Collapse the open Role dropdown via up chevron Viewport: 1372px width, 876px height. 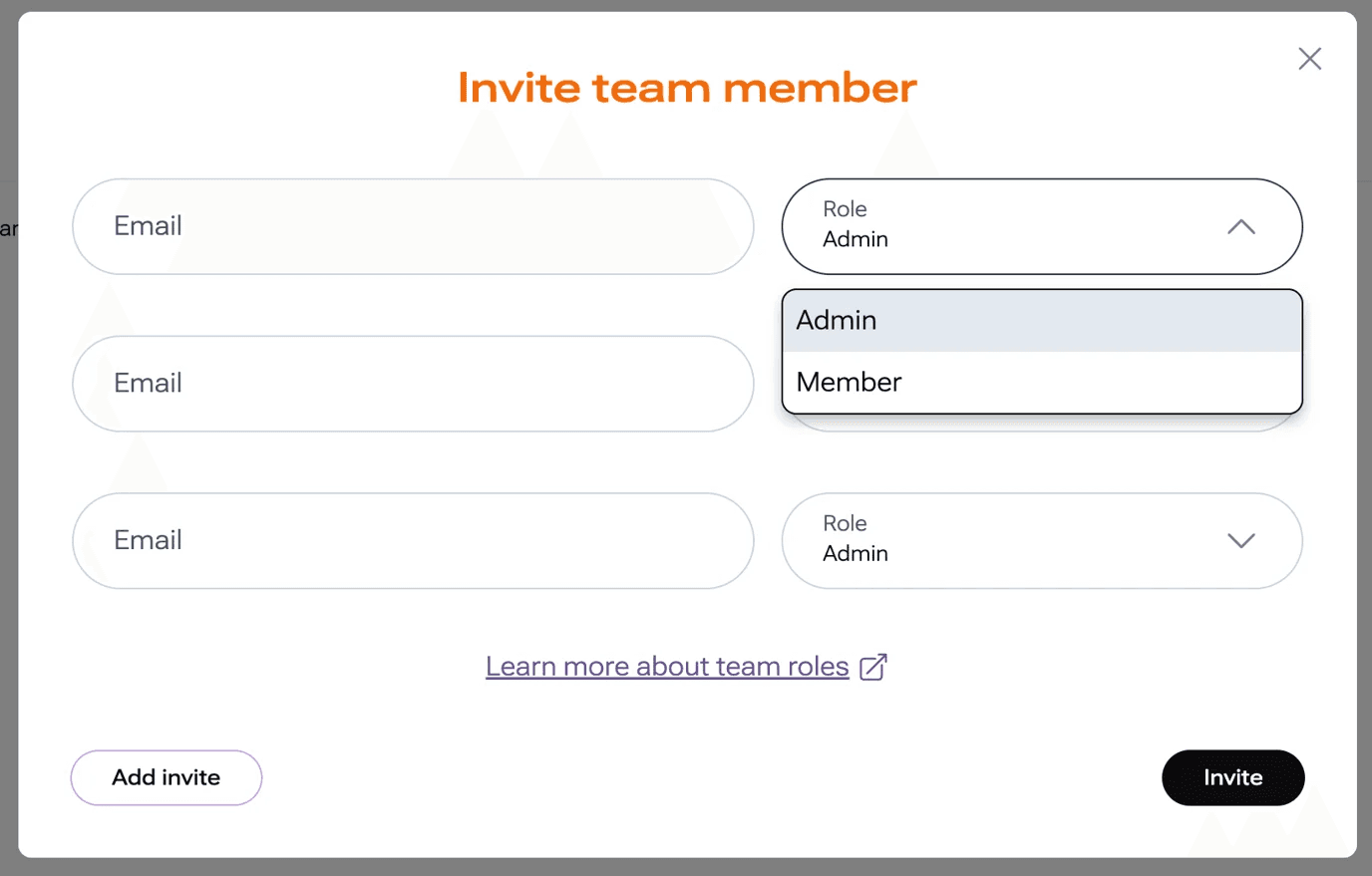[x=1240, y=227]
